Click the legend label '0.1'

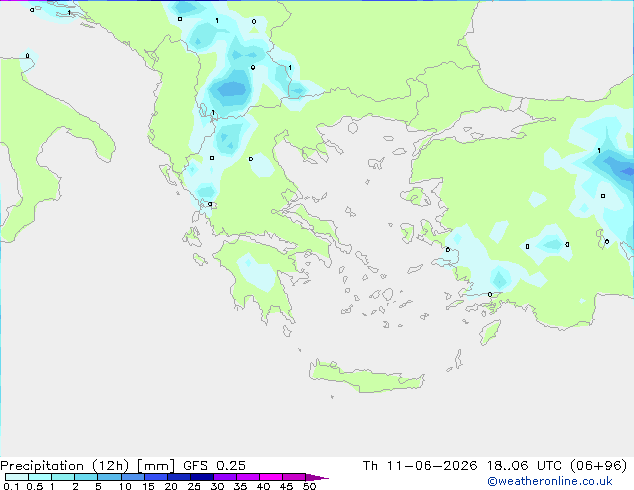point(11,486)
